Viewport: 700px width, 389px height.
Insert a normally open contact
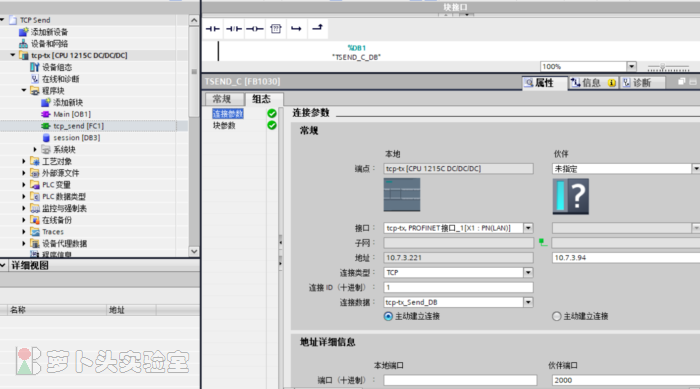click(x=212, y=29)
